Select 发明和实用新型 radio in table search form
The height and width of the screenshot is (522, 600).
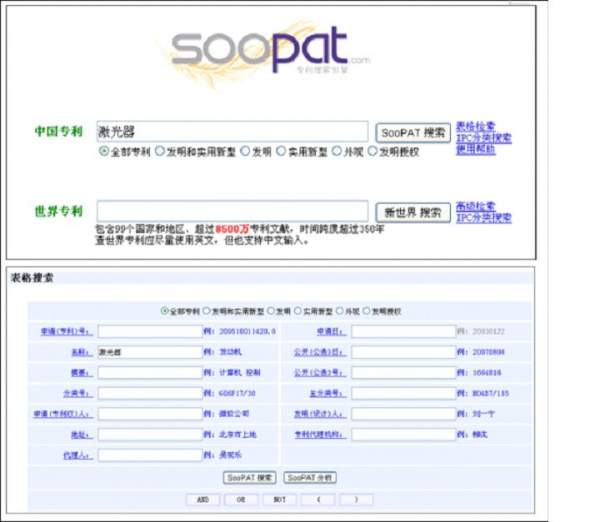207,311
